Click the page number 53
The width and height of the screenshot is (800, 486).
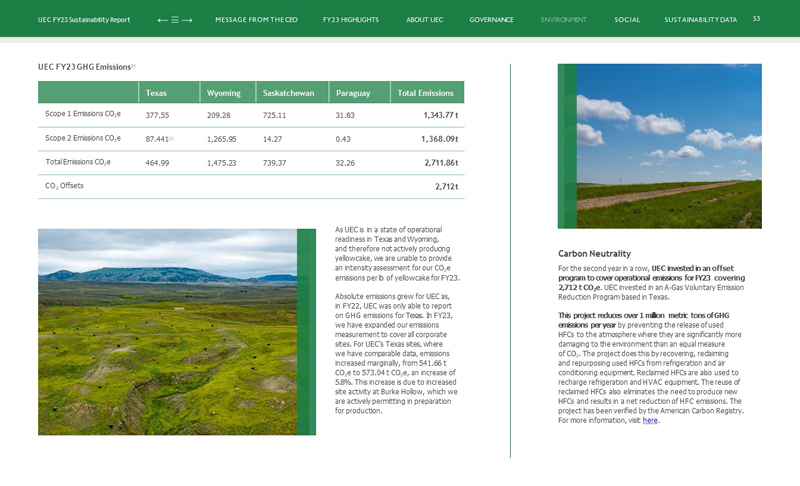(756, 19)
